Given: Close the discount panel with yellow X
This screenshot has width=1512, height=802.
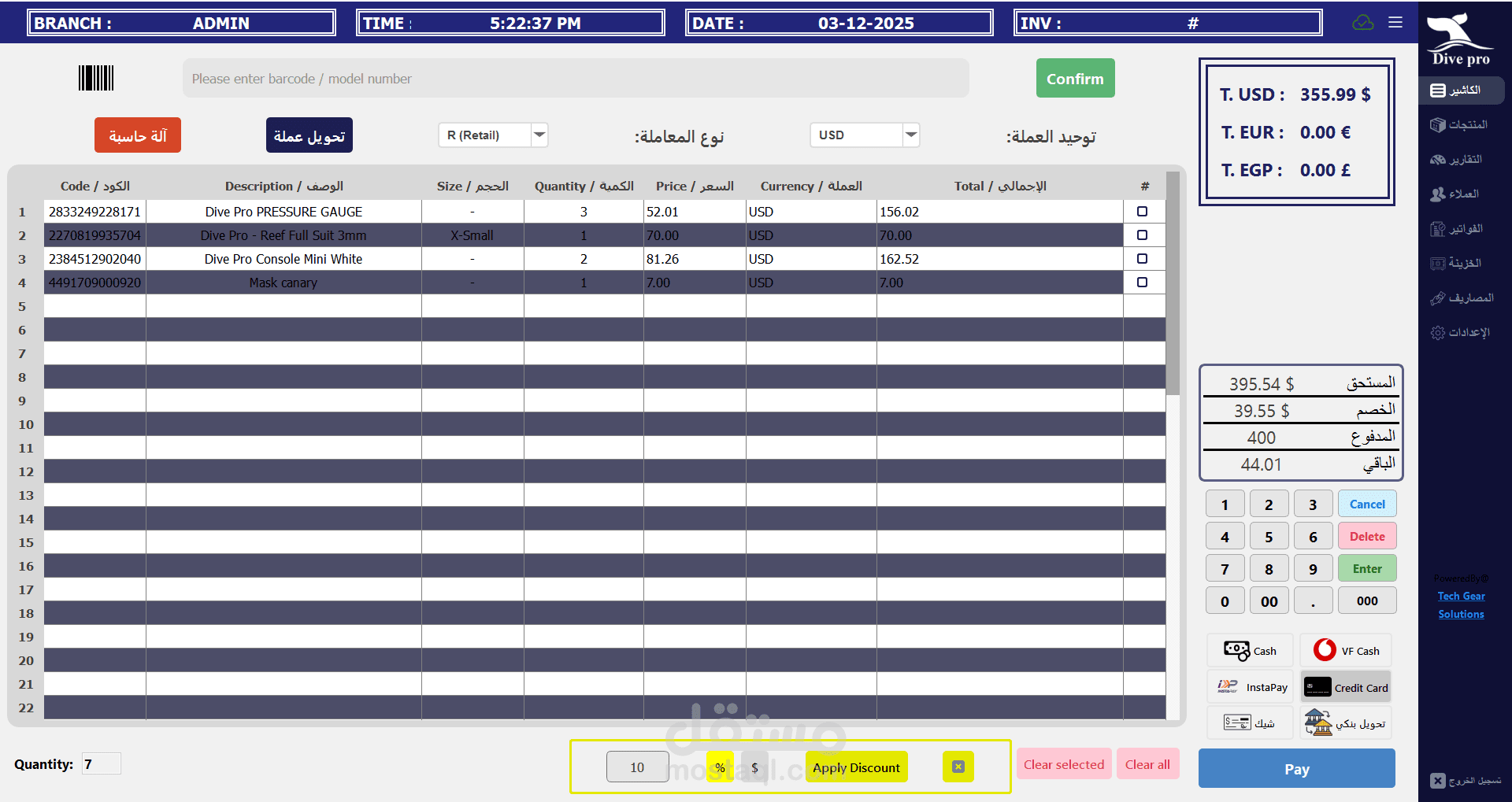Looking at the screenshot, I should click(x=958, y=767).
